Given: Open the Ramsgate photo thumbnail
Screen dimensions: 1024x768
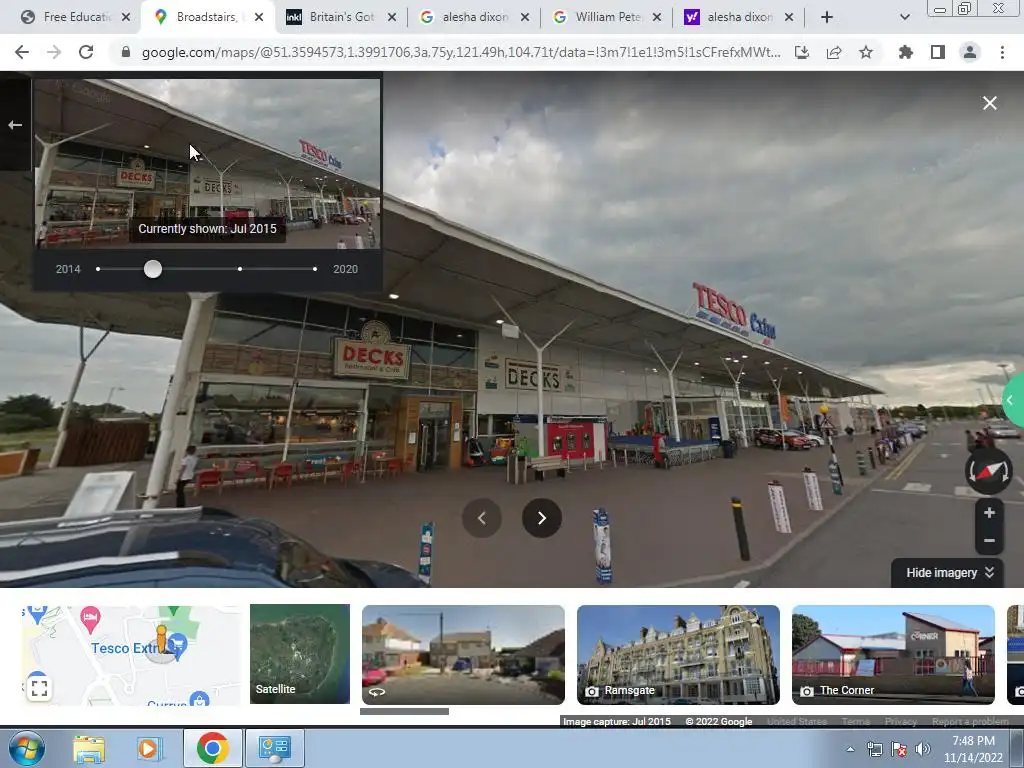Looking at the screenshot, I should 678,654.
